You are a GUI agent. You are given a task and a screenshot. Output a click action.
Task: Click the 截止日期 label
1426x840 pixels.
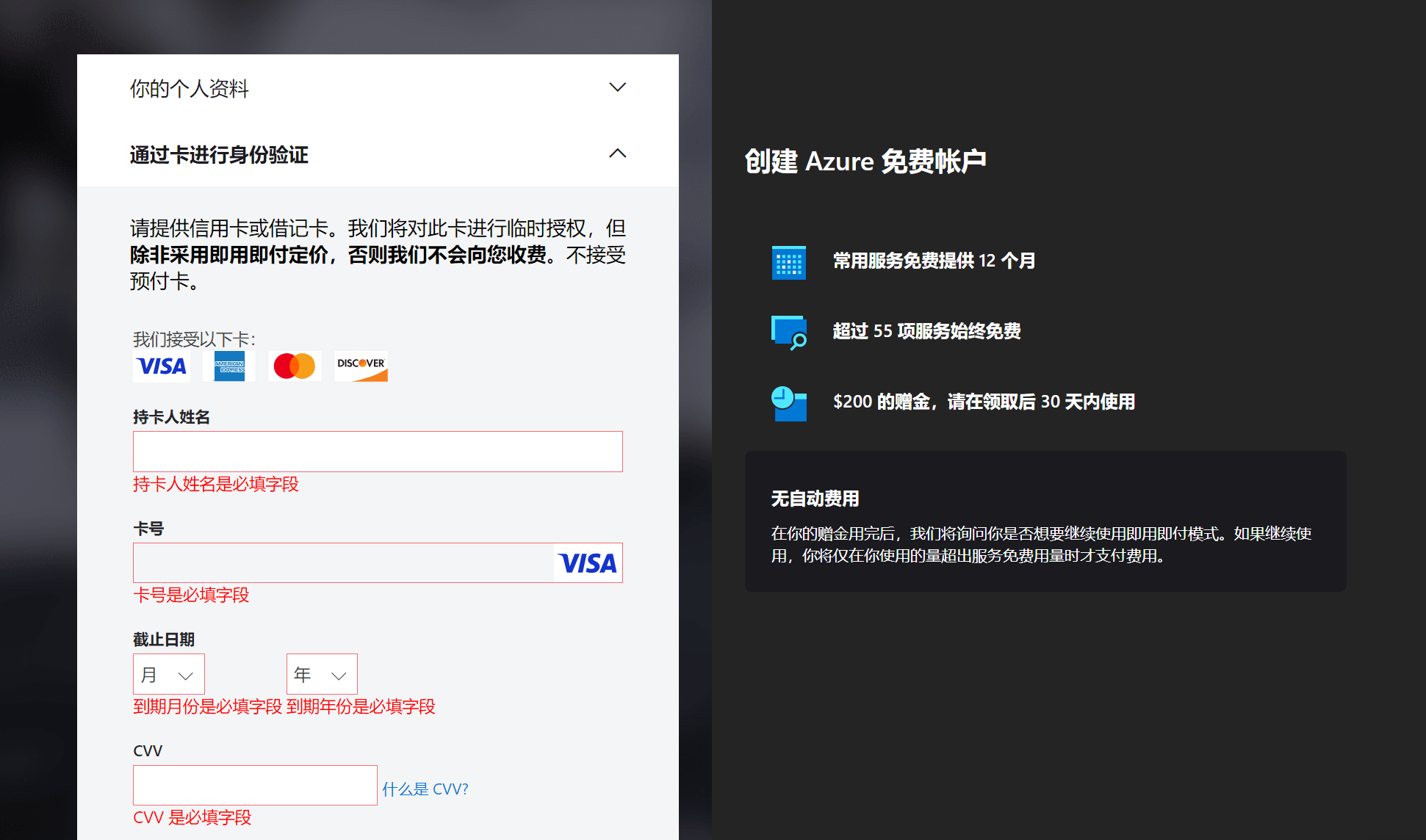(x=164, y=640)
